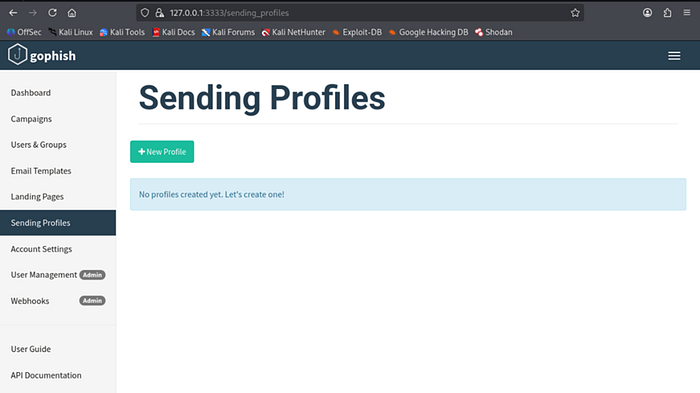Open the Exploit-DB bookmark
The image size is (700, 393).
pyautogui.click(x=357, y=32)
